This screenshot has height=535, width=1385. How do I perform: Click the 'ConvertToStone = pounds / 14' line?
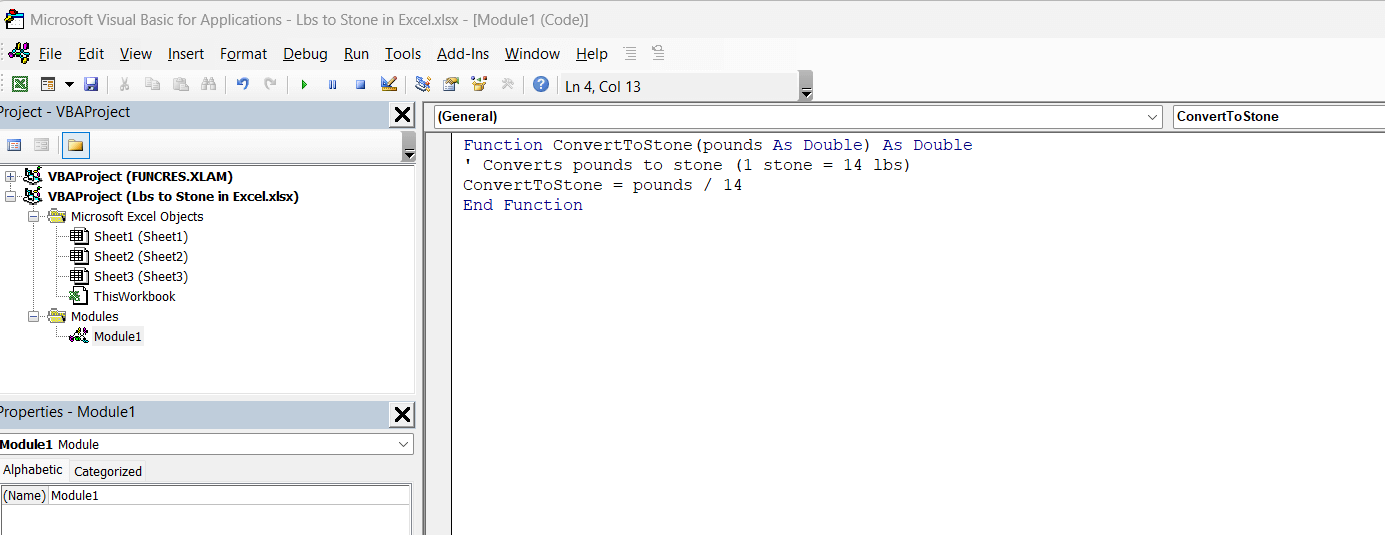point(603,185)
